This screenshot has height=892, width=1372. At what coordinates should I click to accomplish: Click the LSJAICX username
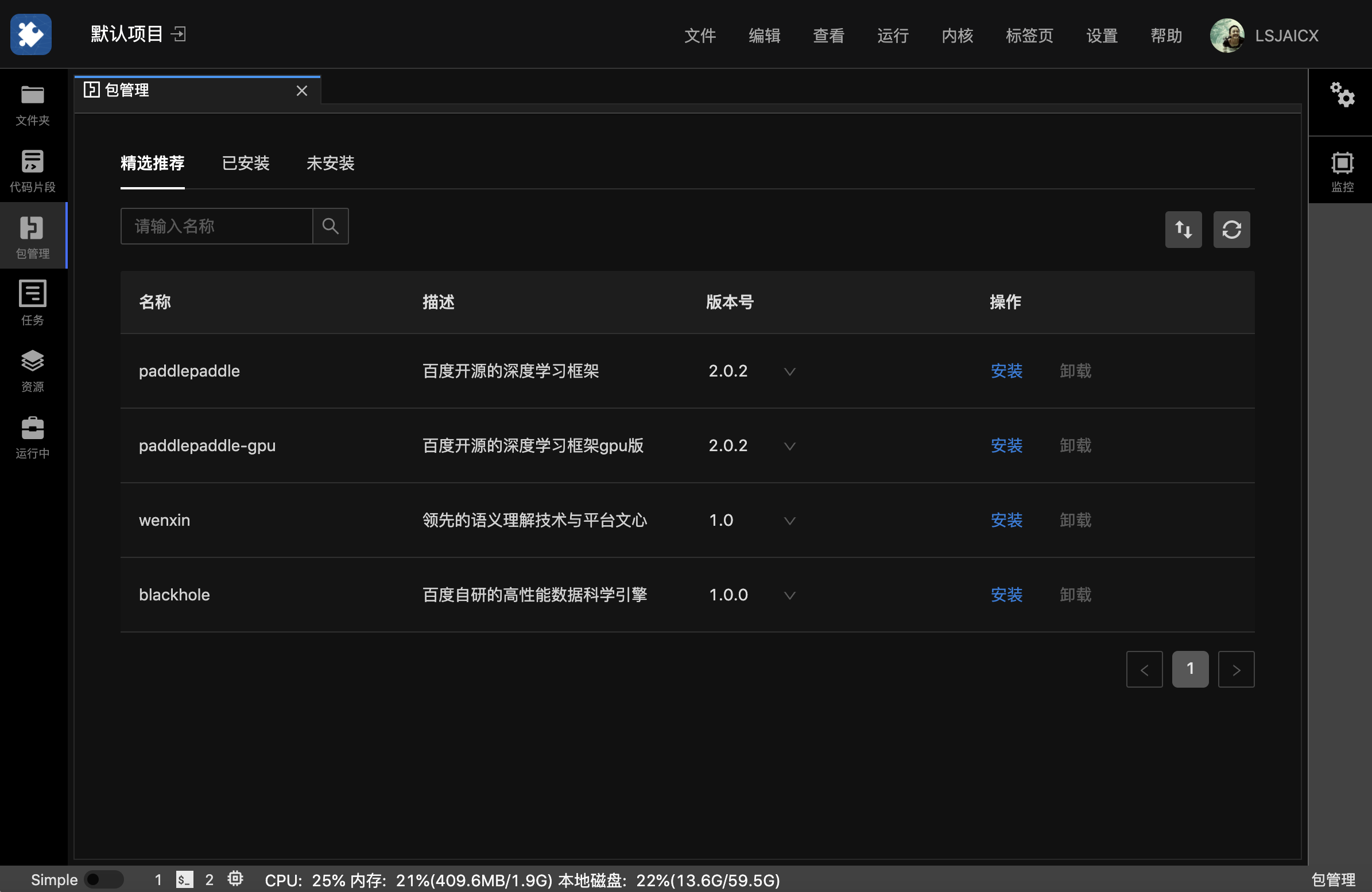coord(1286,36)
